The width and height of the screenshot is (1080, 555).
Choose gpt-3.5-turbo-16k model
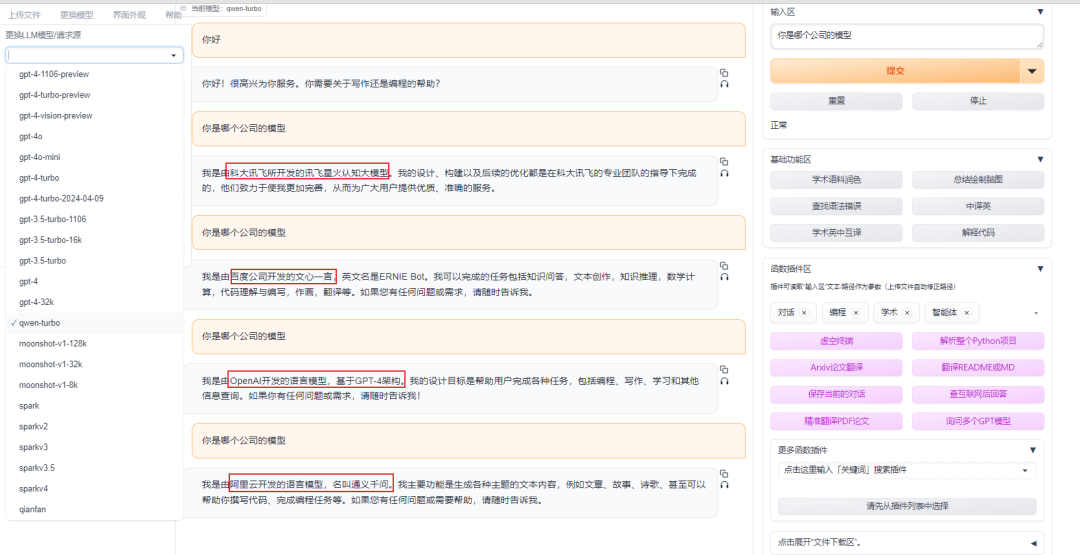94,240
